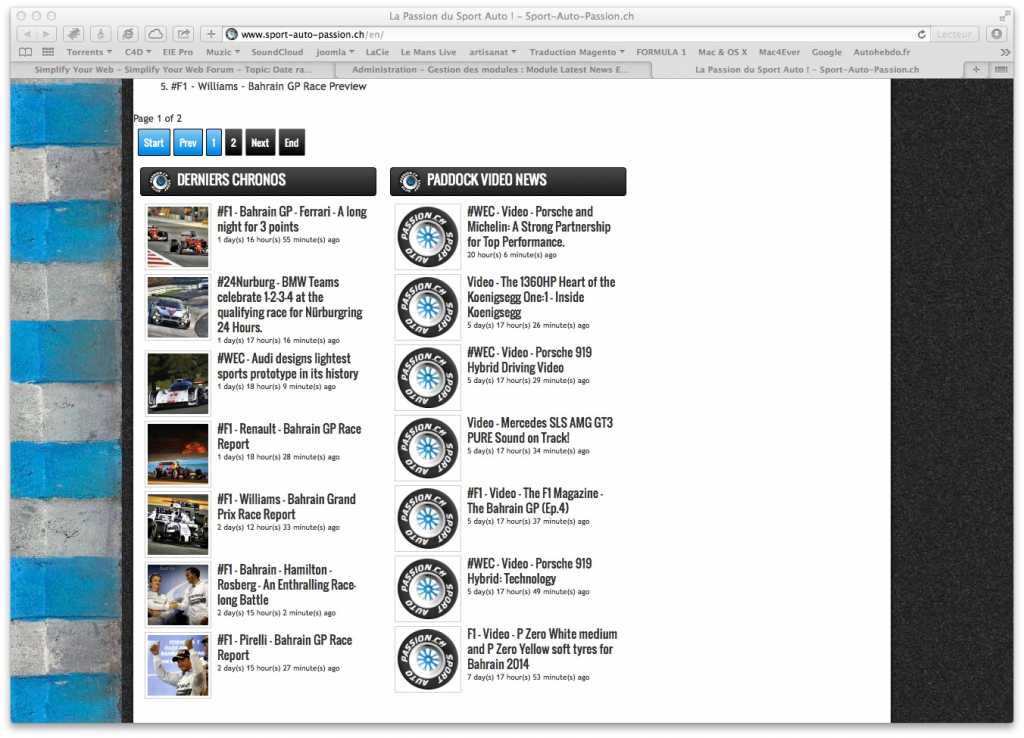Go to page 2 in pagination
This screenshot has width=1024, height=738.
pos(233,143)
